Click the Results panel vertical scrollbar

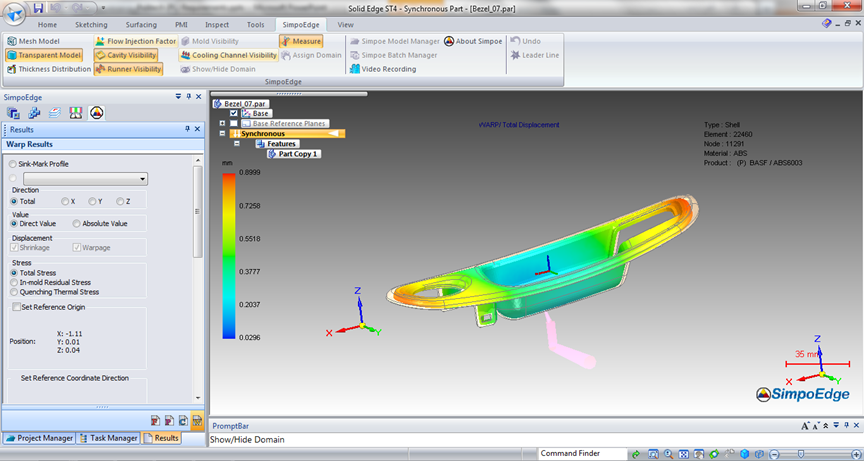pyautogui.click(x=198, y=279)
